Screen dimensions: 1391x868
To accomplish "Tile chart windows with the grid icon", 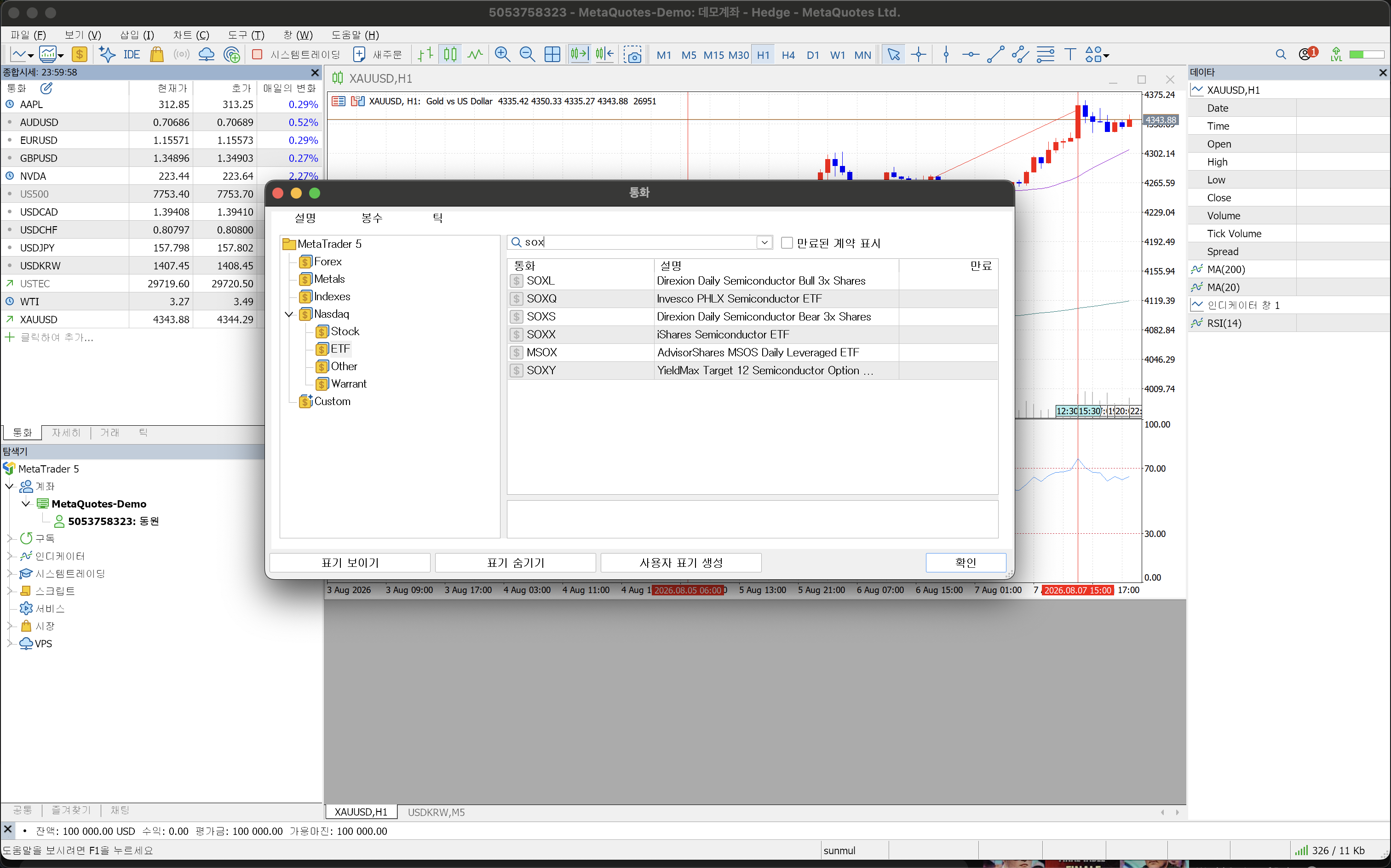I will (x=552, y=55).
